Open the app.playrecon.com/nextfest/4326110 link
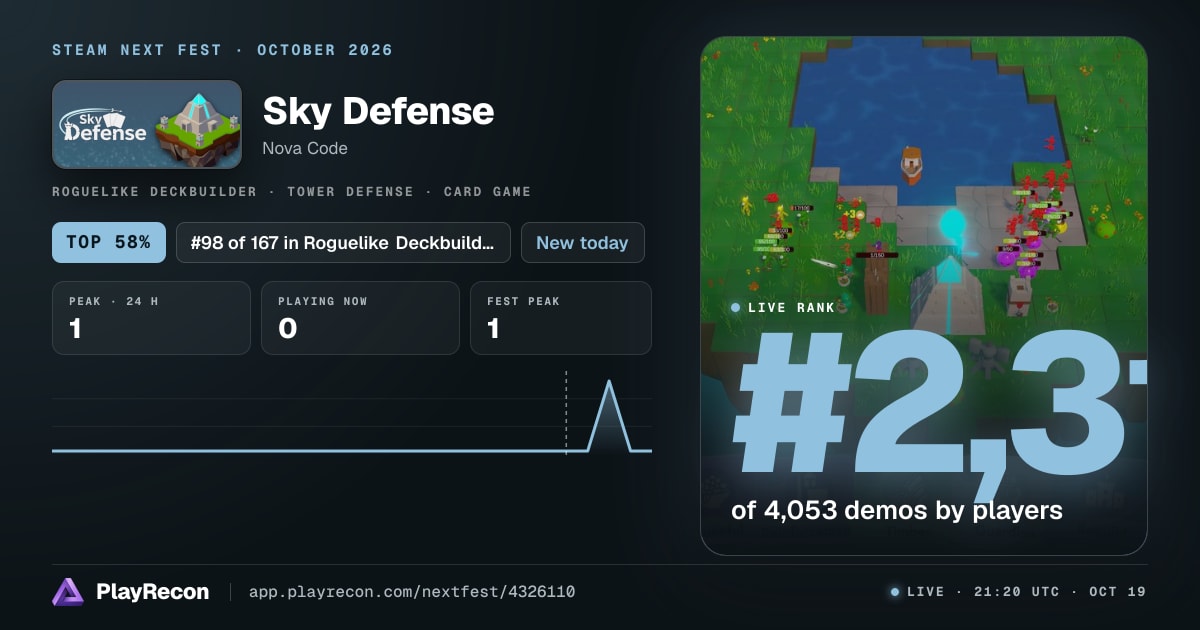Image resolution: width=1200 pixels, height=630 pixels. pos(412,592)
